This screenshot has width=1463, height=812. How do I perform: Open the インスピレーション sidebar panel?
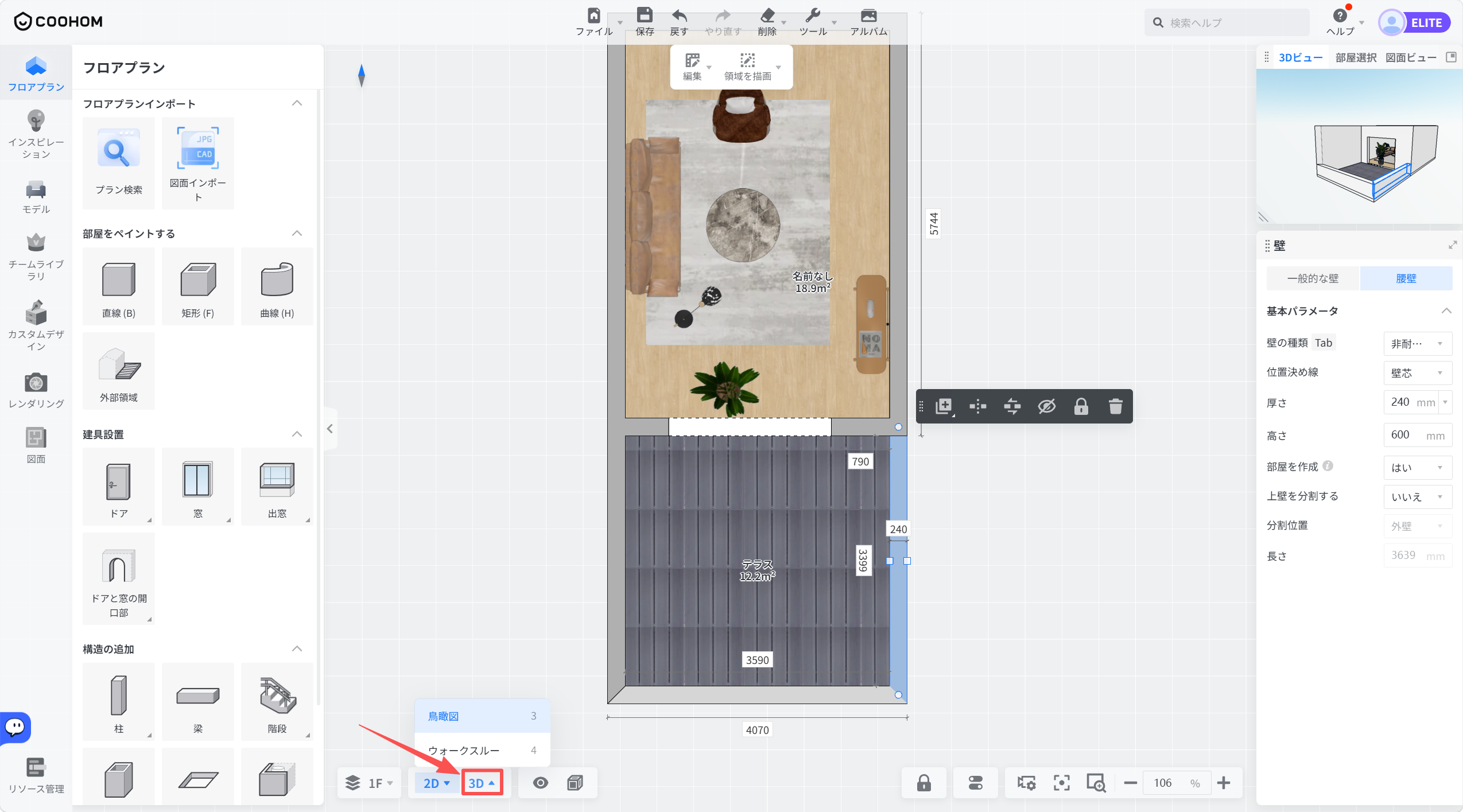[x=36, y=135]
